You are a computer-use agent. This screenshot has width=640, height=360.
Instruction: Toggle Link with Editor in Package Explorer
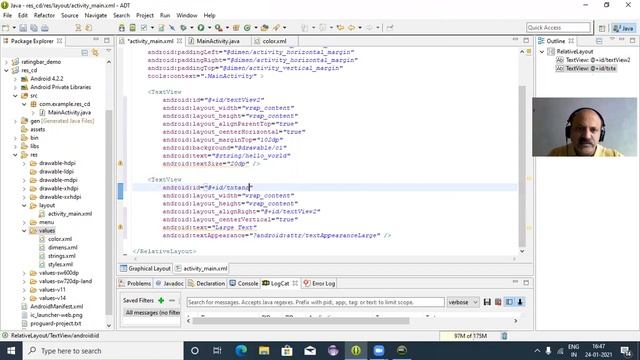pyautogui.click(x=96, y=53)
